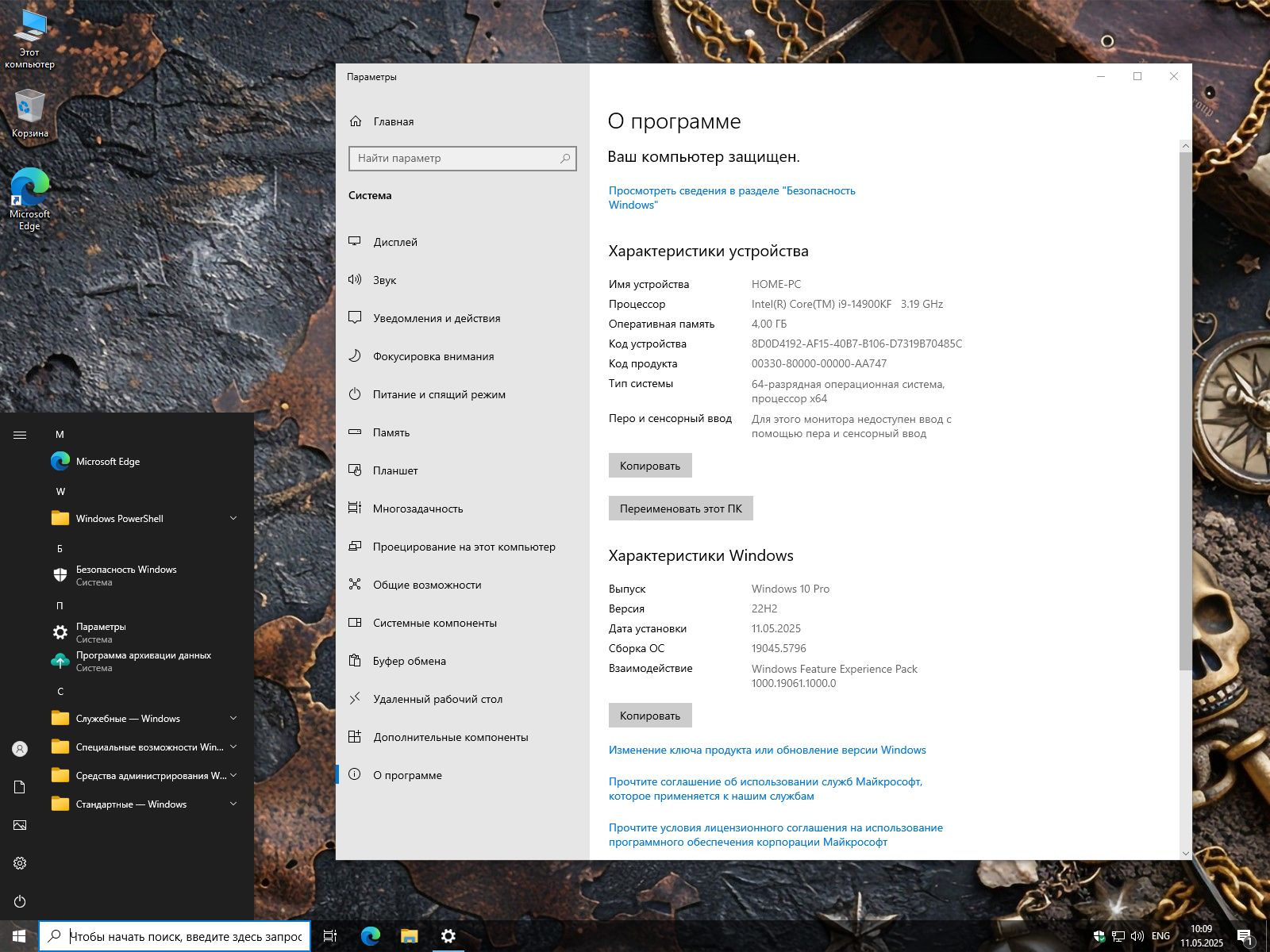This screenshot has height=952, width=1270.
Task: Click the Код устройства value text
Action: pos(856,344)
